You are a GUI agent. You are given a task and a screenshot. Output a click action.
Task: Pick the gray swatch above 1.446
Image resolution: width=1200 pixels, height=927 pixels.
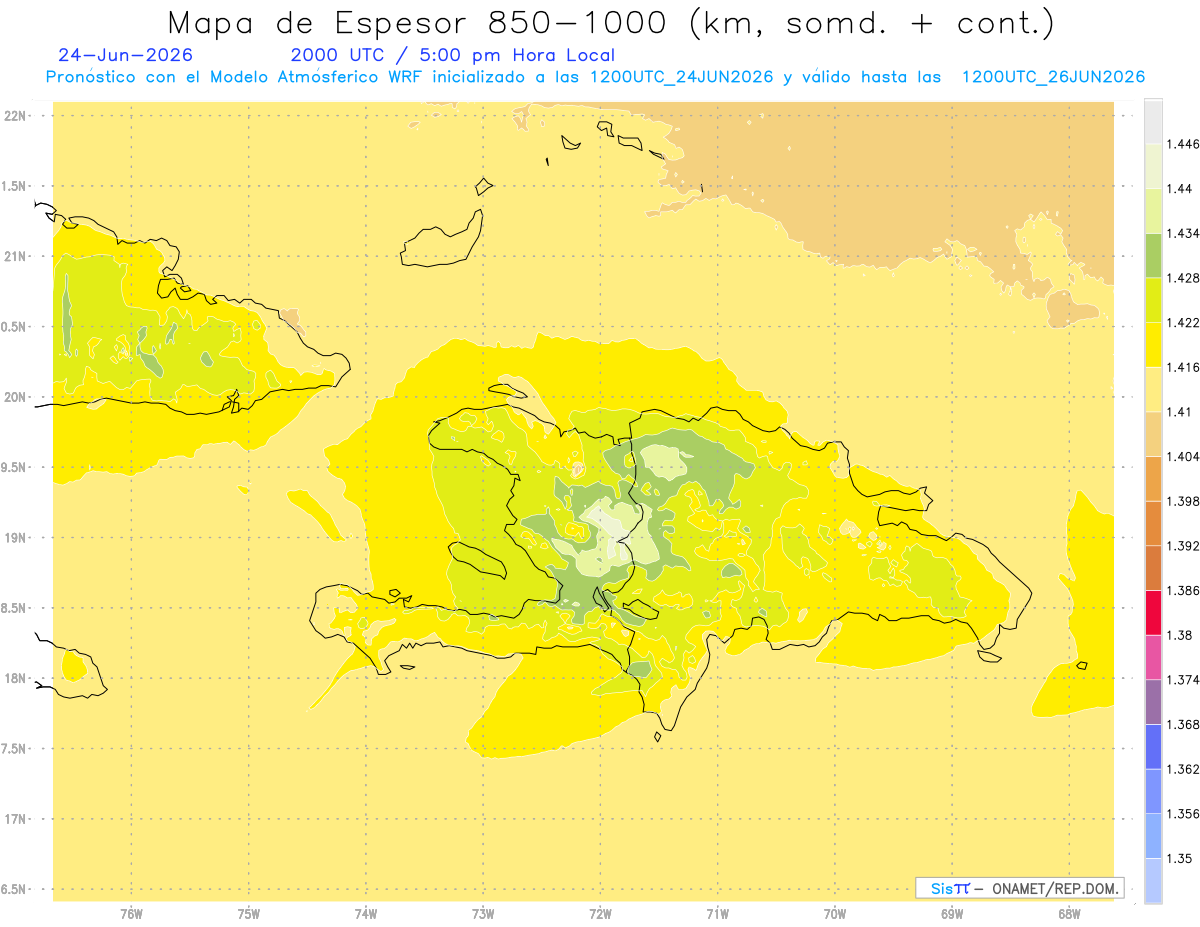(x=1154, y=121)
